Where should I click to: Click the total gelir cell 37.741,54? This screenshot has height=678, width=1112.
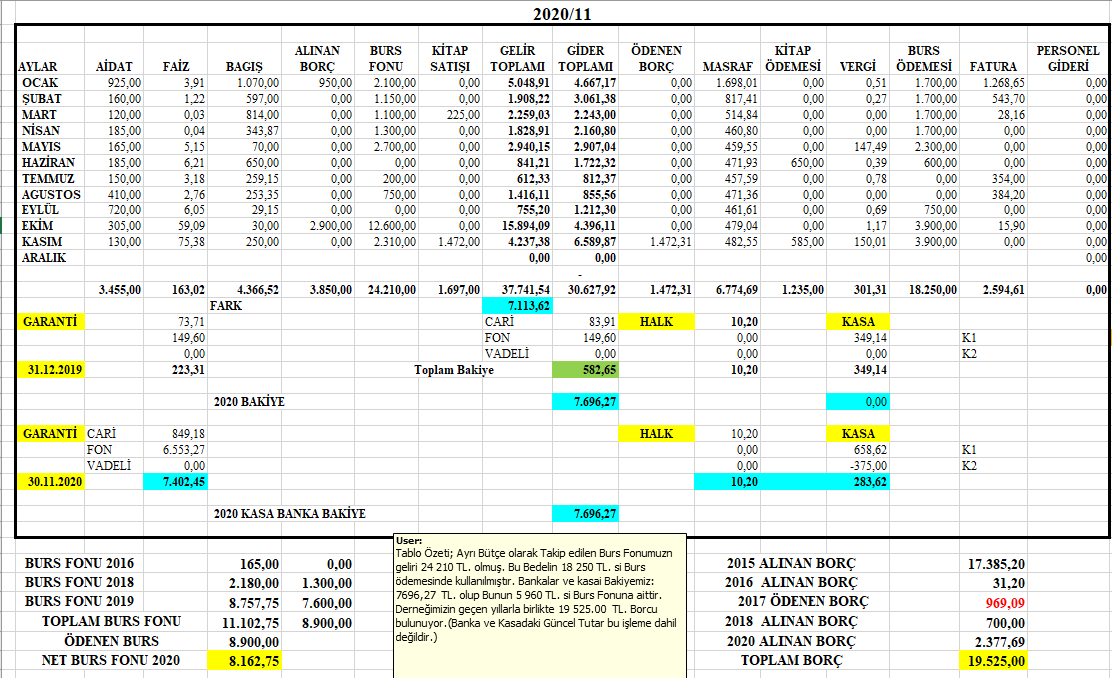click(x=526, y=290)
